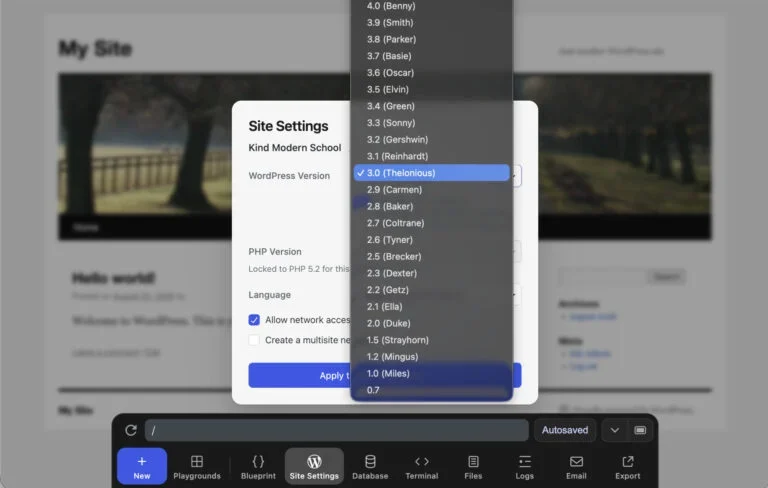Viewport: 768px width, 488px height.
Task: Uncheck Allow network access checkbox
Action: click(254, 320)
